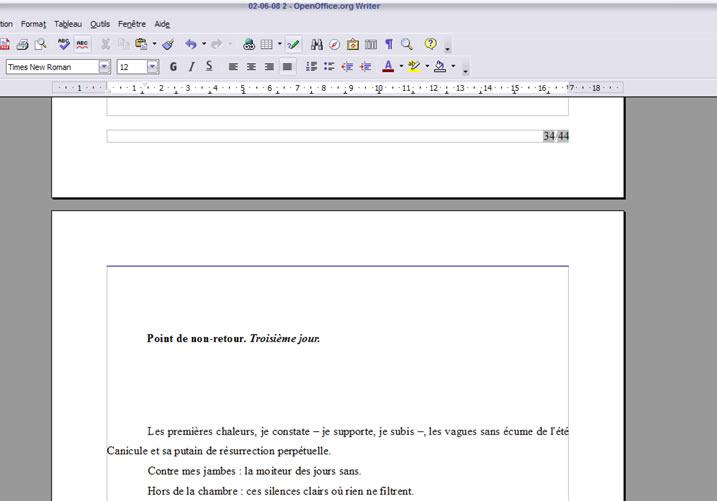
Task: Toggle italic formatting
Action: pyautogui.click(x=192, y=67)
